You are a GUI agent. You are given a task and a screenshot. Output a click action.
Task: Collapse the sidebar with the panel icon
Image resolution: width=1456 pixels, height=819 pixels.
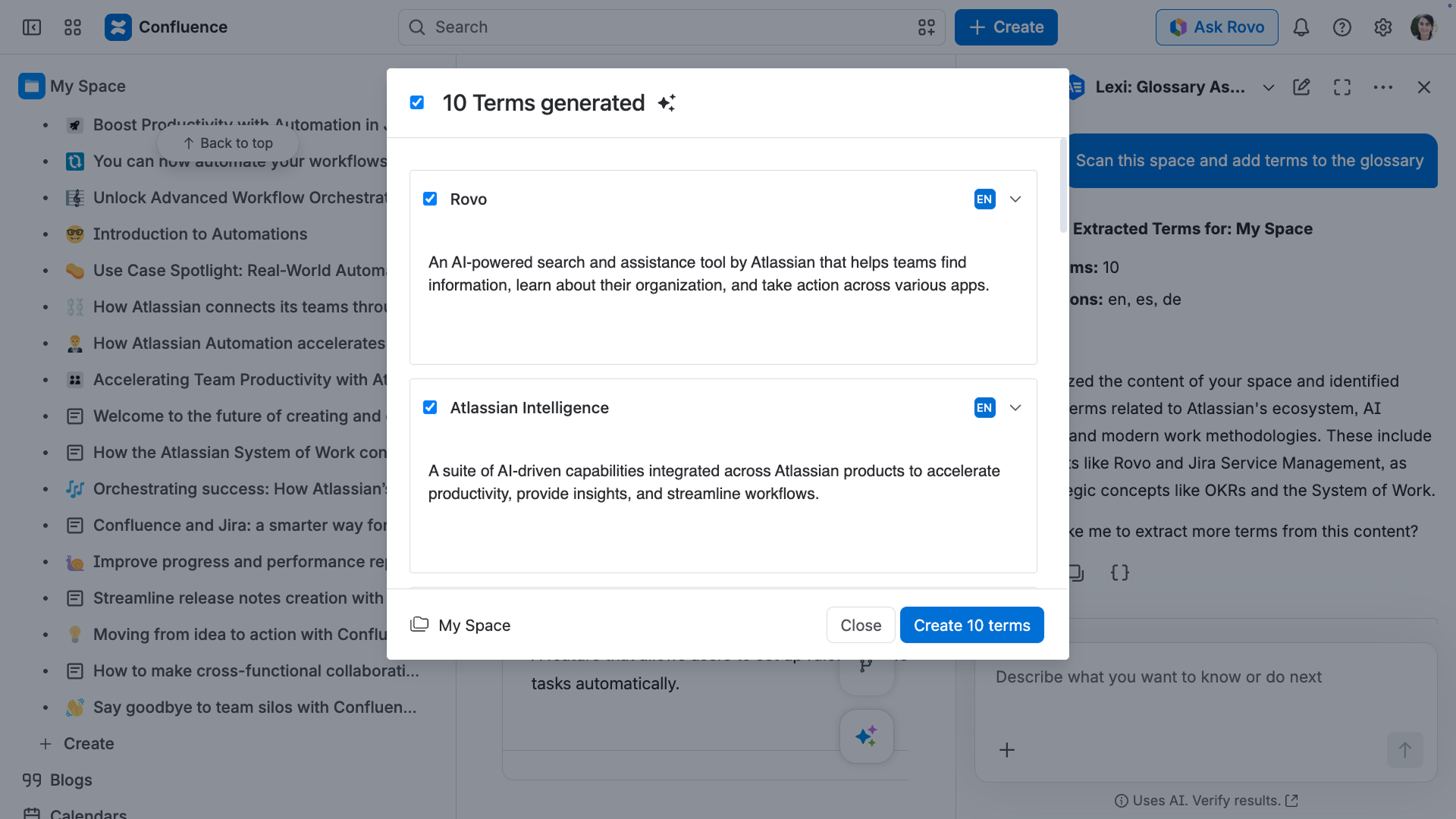[32, 27]
